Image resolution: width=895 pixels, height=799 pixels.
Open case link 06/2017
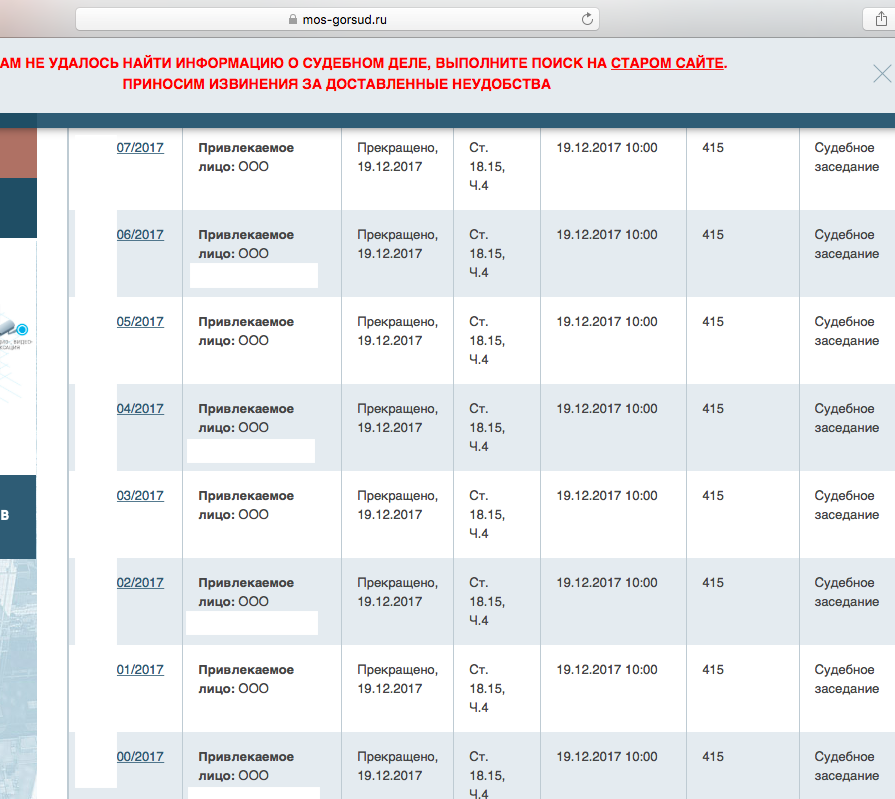pos(140,235)
